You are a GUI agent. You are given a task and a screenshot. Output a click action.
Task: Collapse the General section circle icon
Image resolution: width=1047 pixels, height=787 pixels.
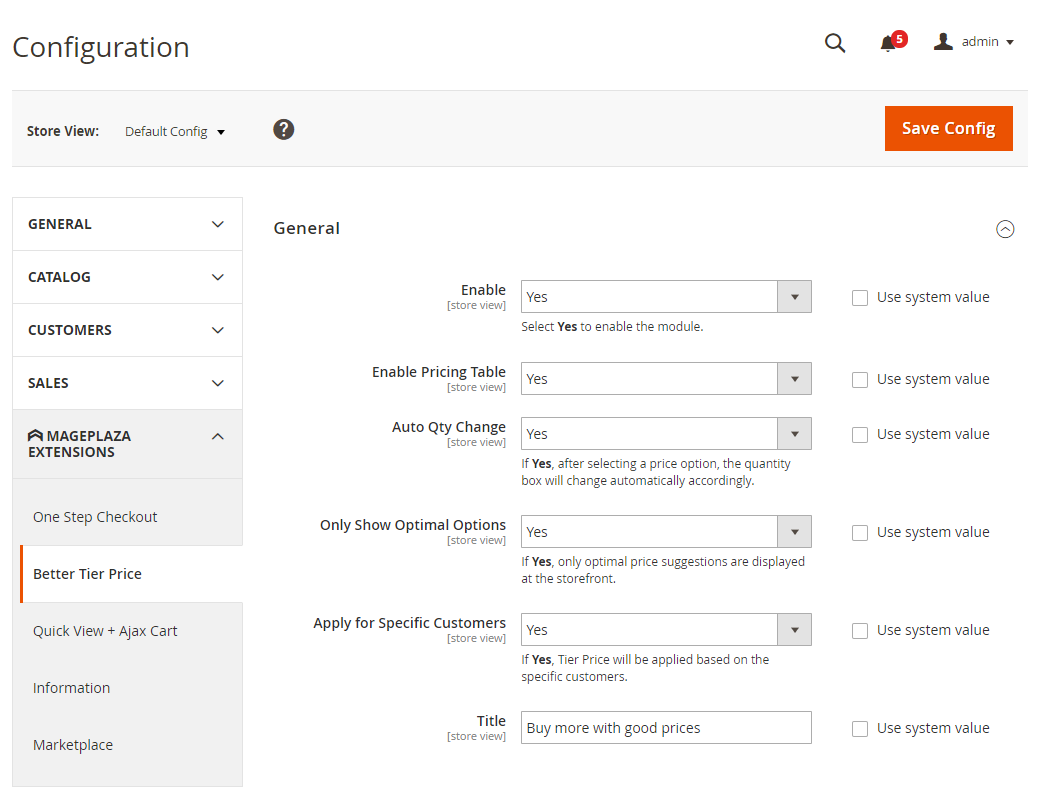click(x=1005, y=229)
